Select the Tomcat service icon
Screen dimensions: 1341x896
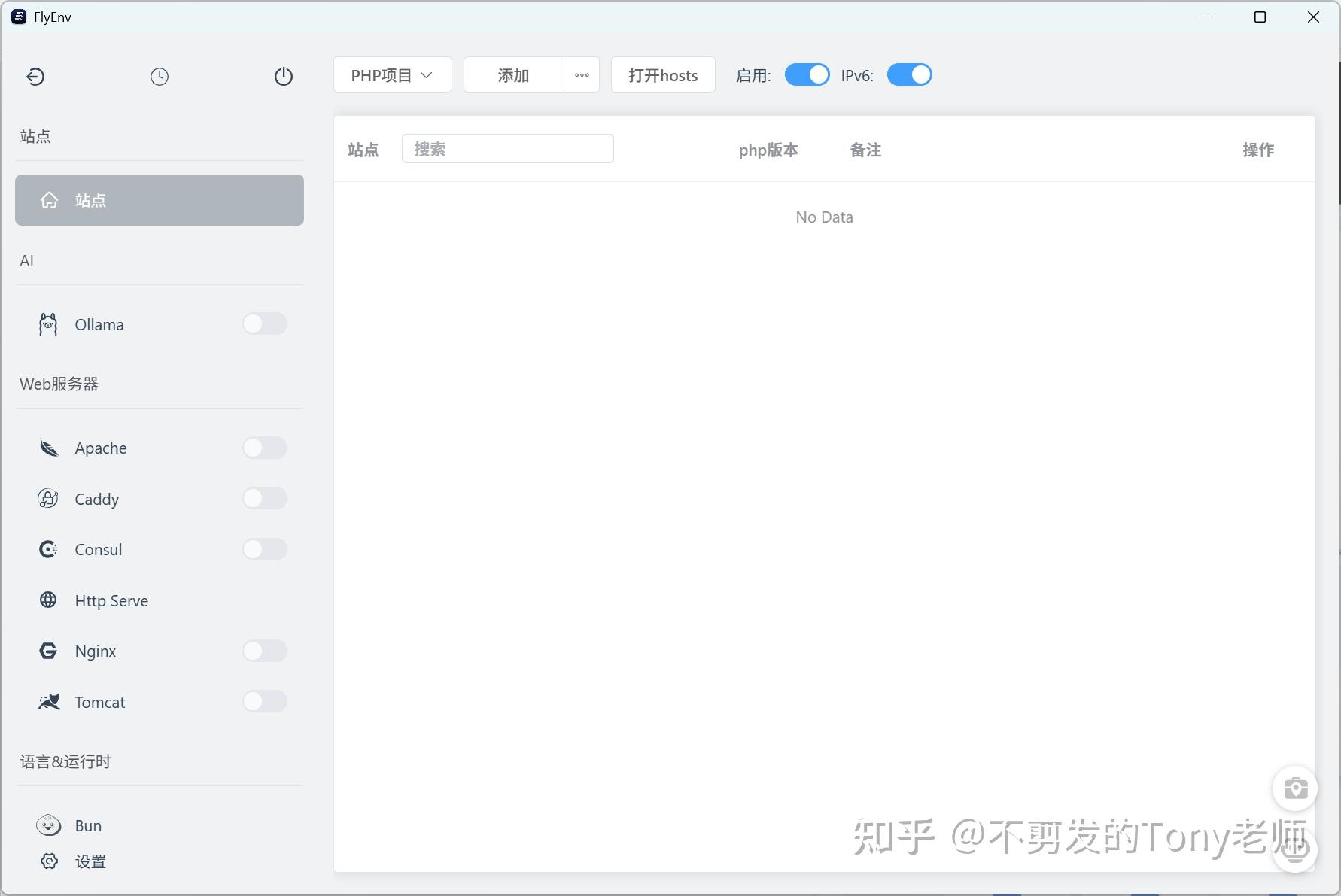(x=48, y=702)
